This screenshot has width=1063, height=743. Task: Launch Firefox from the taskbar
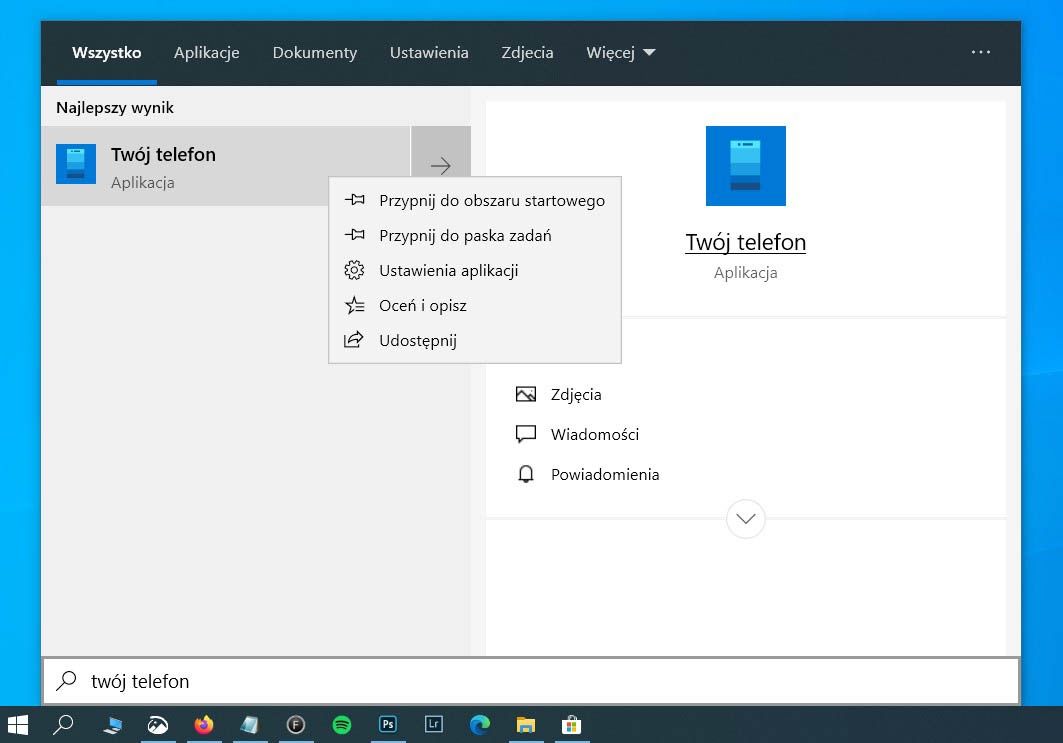(203, 725)
